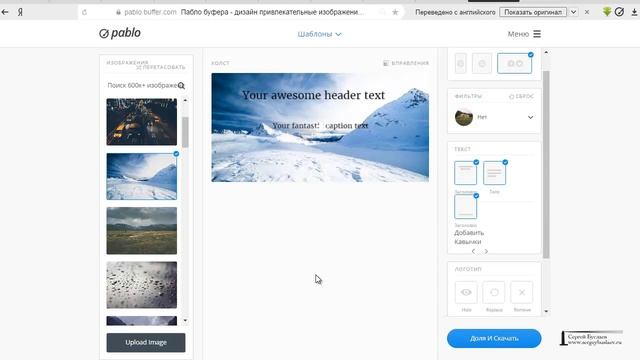The image size is (640, 360).
Task: Click image list scroll down arrow
Action: point(185,321)
